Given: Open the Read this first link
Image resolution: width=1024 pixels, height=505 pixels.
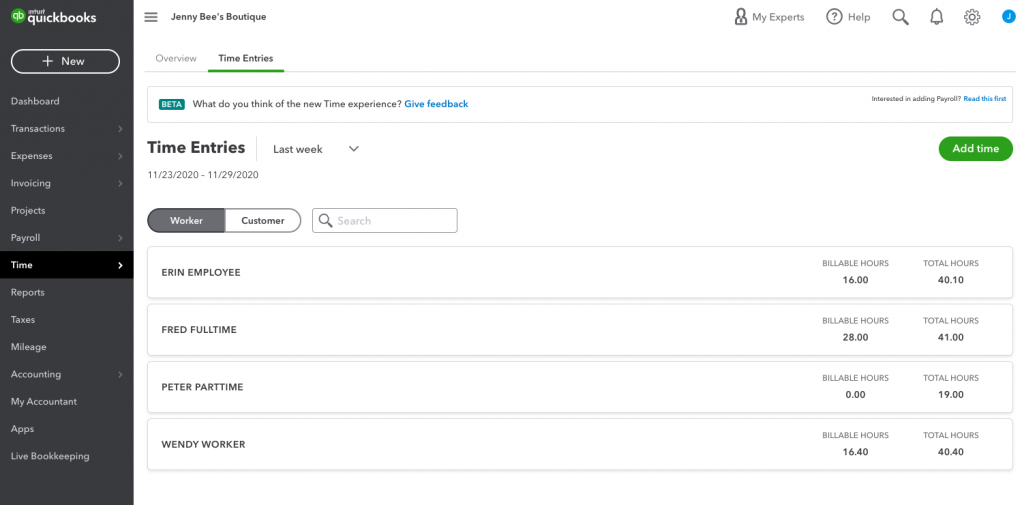Looking at the screenshot, I should pyautogui.click(x=985, y=99).
